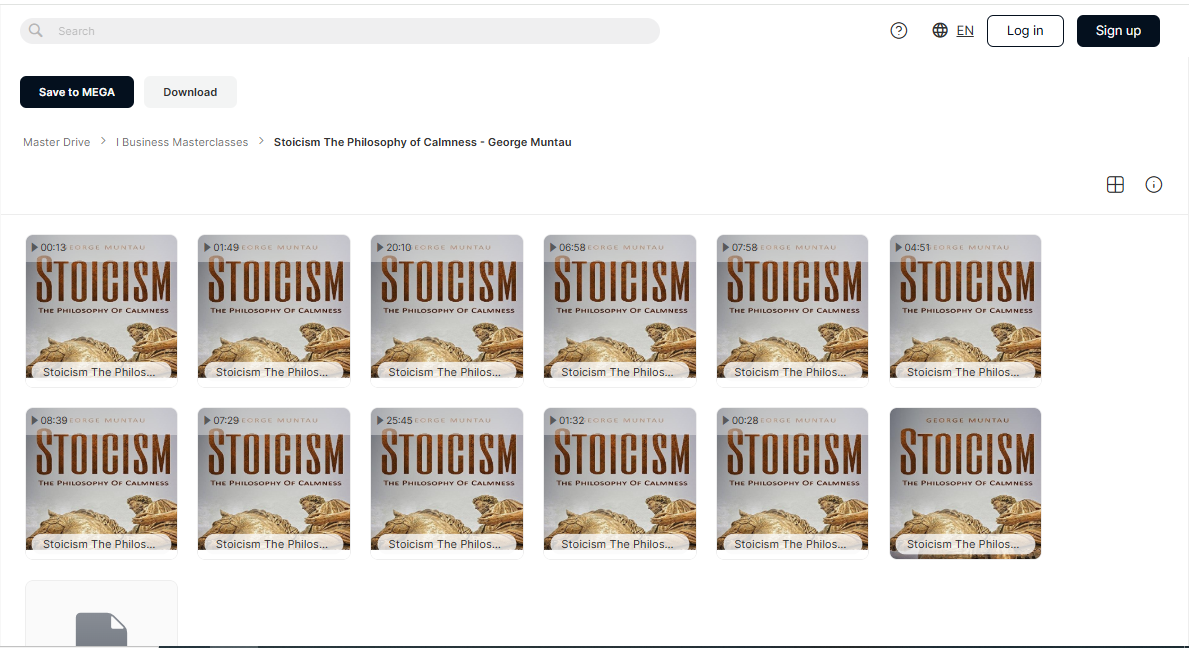The width and height of the screenshot is (1189, 648).
Task: Open the help question mark icon
Action: (x=899, y=30)
